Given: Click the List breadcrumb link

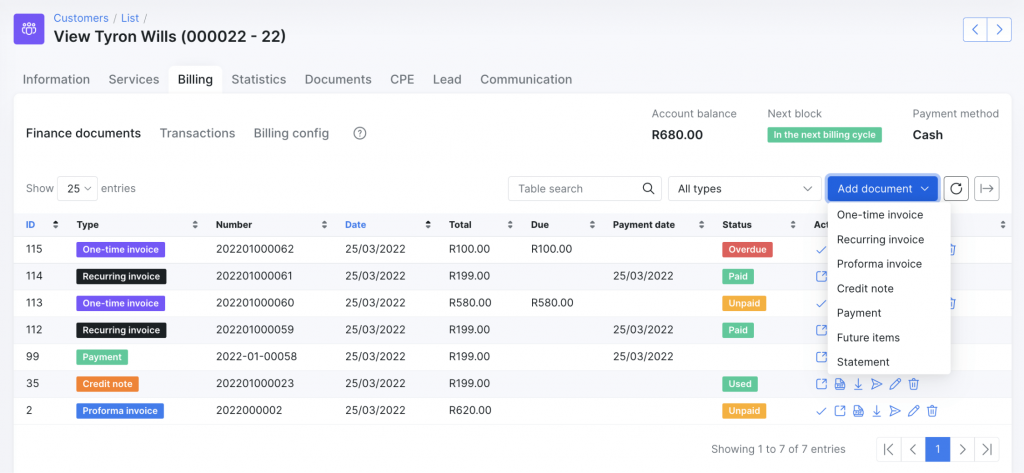Looking at the screenshot, I should [x=130, y=18].
